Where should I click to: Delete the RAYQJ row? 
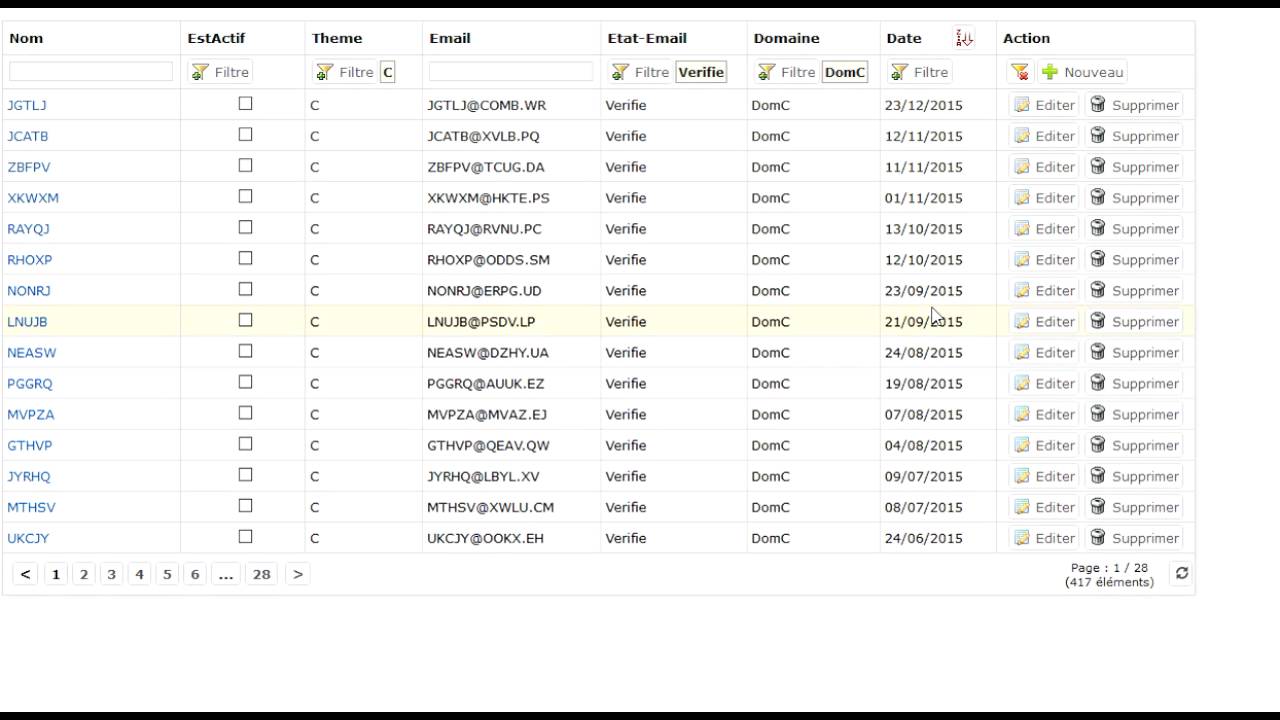1134,229
